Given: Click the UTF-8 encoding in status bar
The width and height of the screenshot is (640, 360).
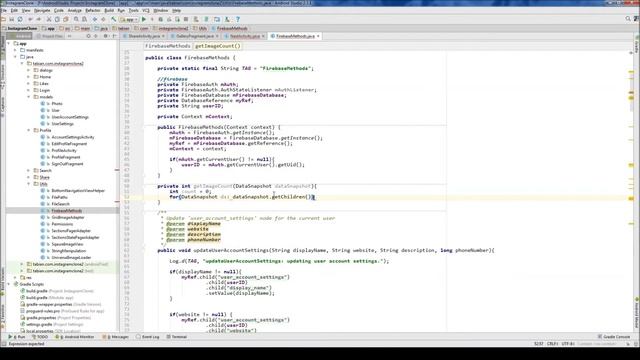Looking at the screenshot, I should [x=568, y=344].
